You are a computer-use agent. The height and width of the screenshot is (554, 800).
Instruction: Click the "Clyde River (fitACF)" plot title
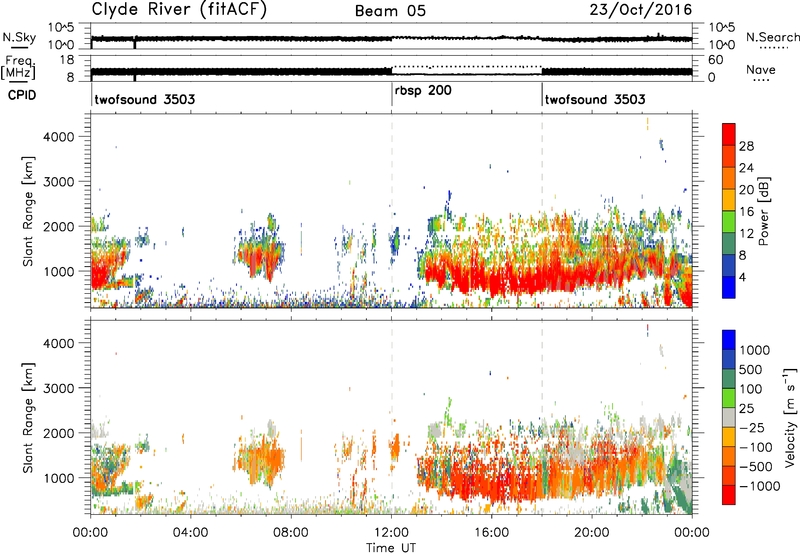click(179, 10)
